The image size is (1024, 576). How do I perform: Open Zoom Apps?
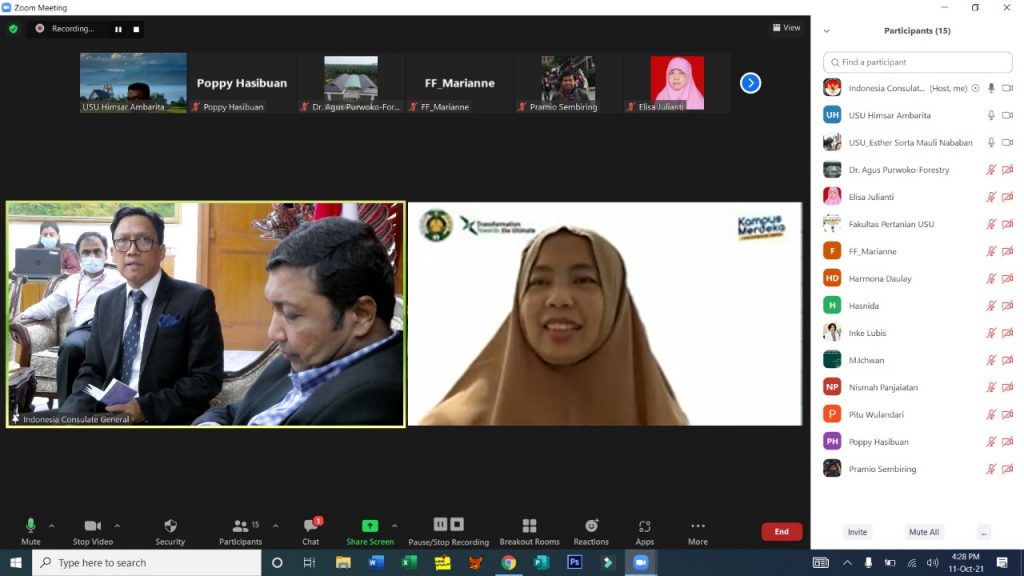coord(645,526)
